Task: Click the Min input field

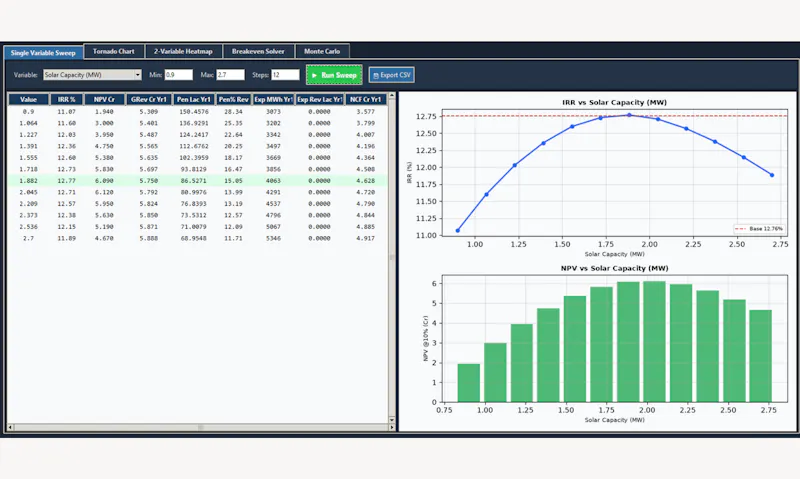Action: 179,75
